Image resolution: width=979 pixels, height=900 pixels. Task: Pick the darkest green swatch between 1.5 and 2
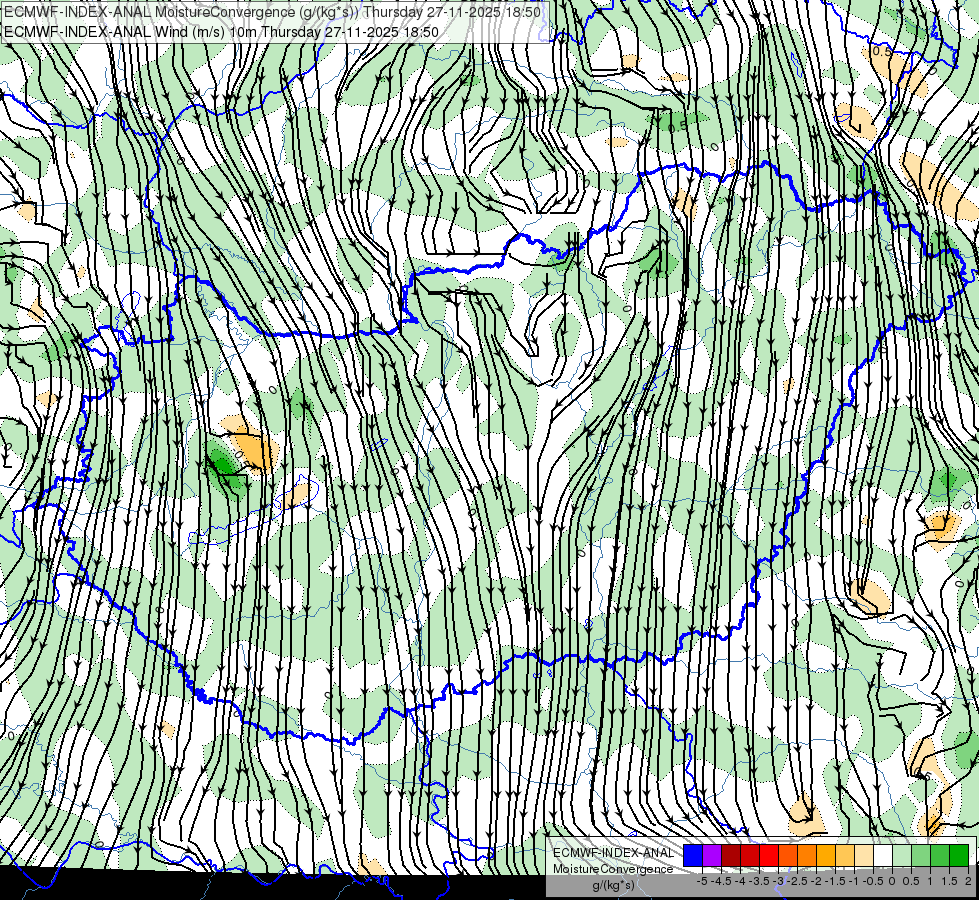click(x=959, y=856)
